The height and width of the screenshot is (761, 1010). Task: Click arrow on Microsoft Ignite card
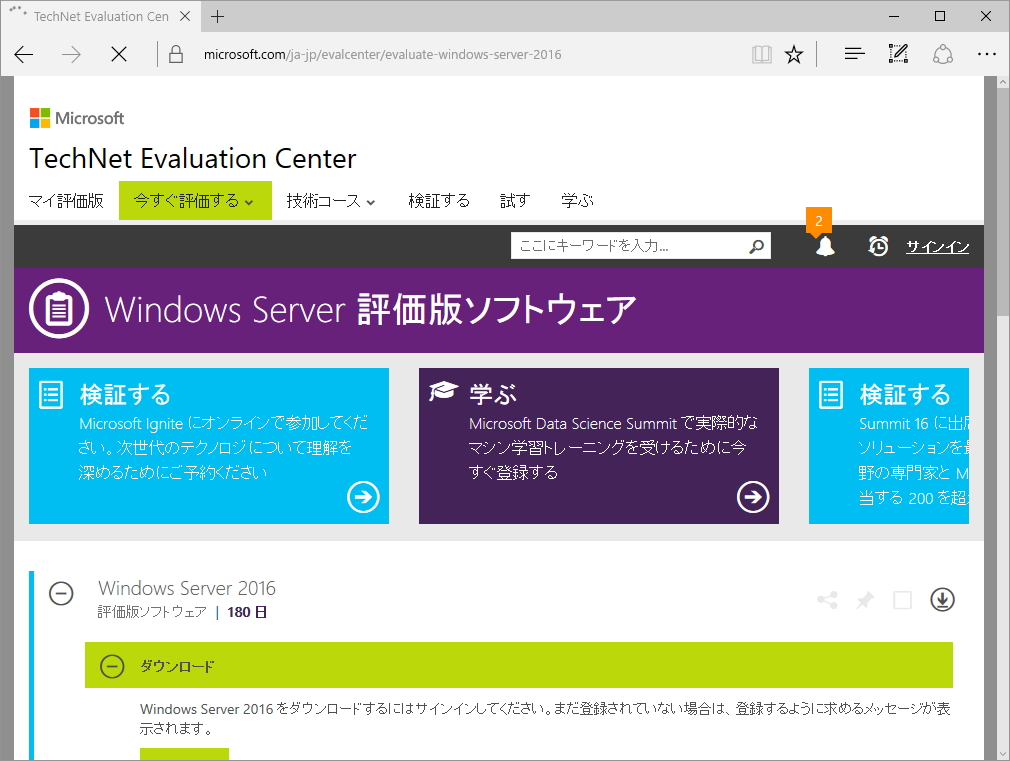(363, 497)
